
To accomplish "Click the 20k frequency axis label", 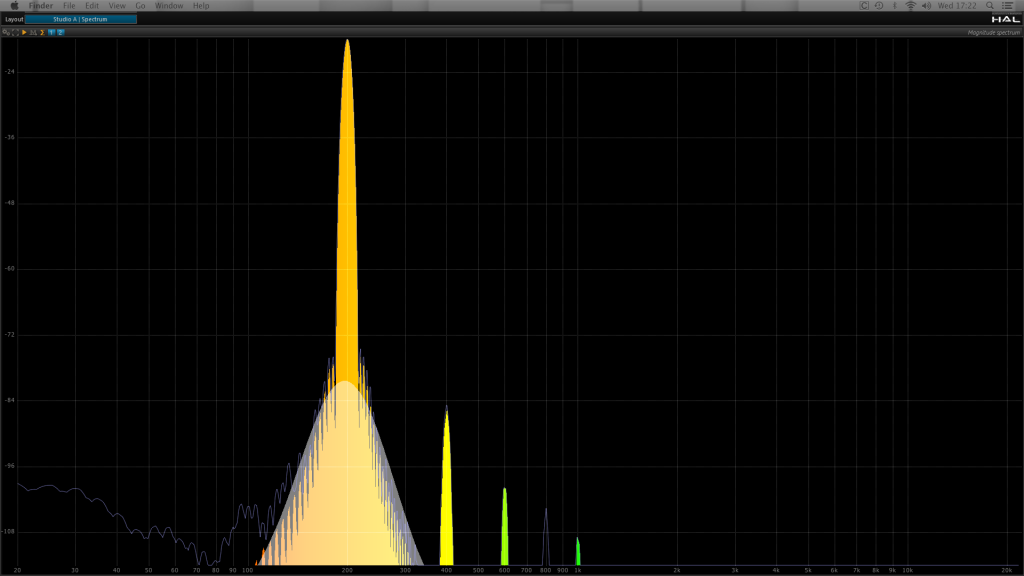I will 1006,570.
